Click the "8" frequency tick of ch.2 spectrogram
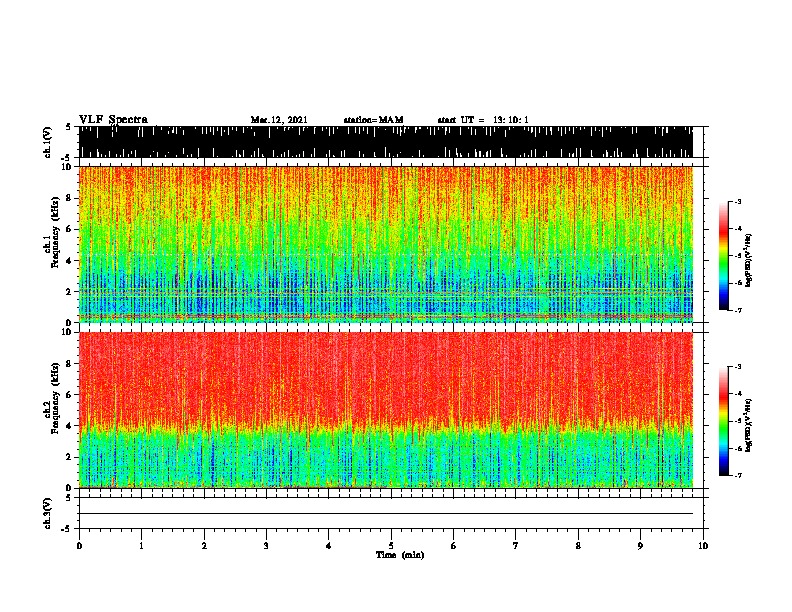792x612 pixels. point(71,364)
